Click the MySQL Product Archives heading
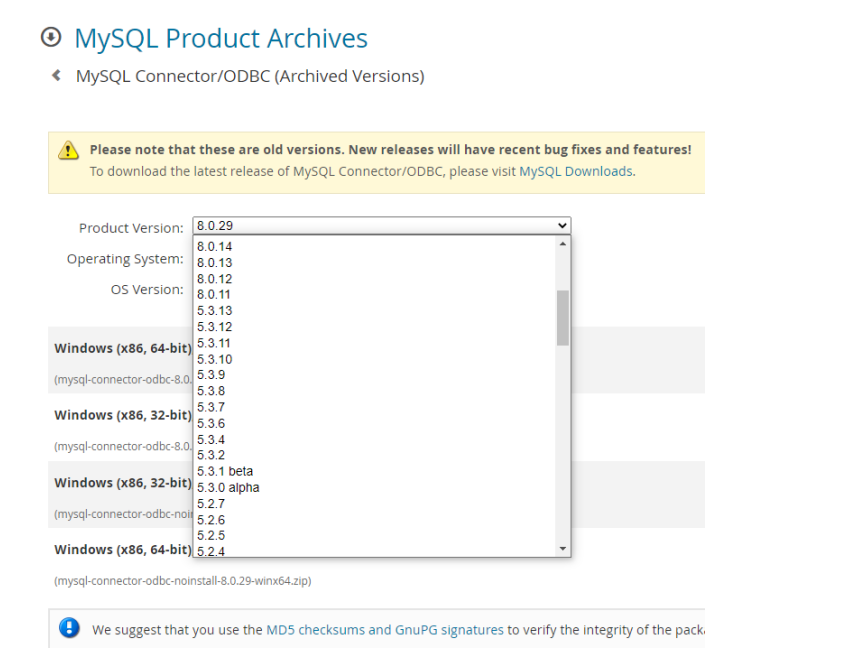Screen dimensions: 867x655 pos(221,39)
